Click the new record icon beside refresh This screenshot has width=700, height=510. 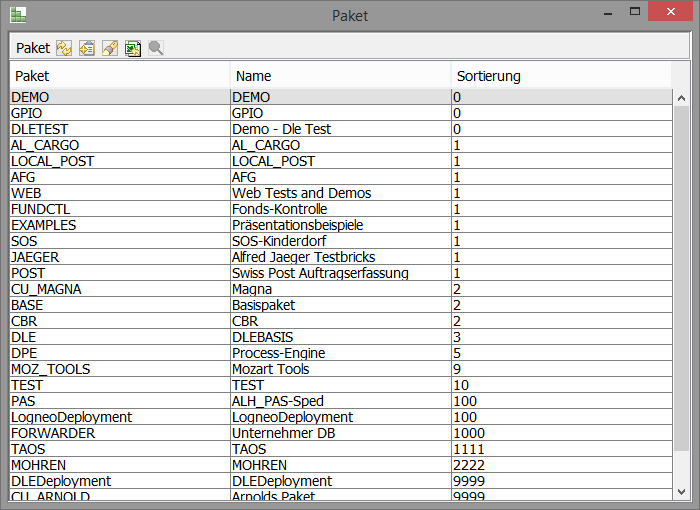click(87, 48)
